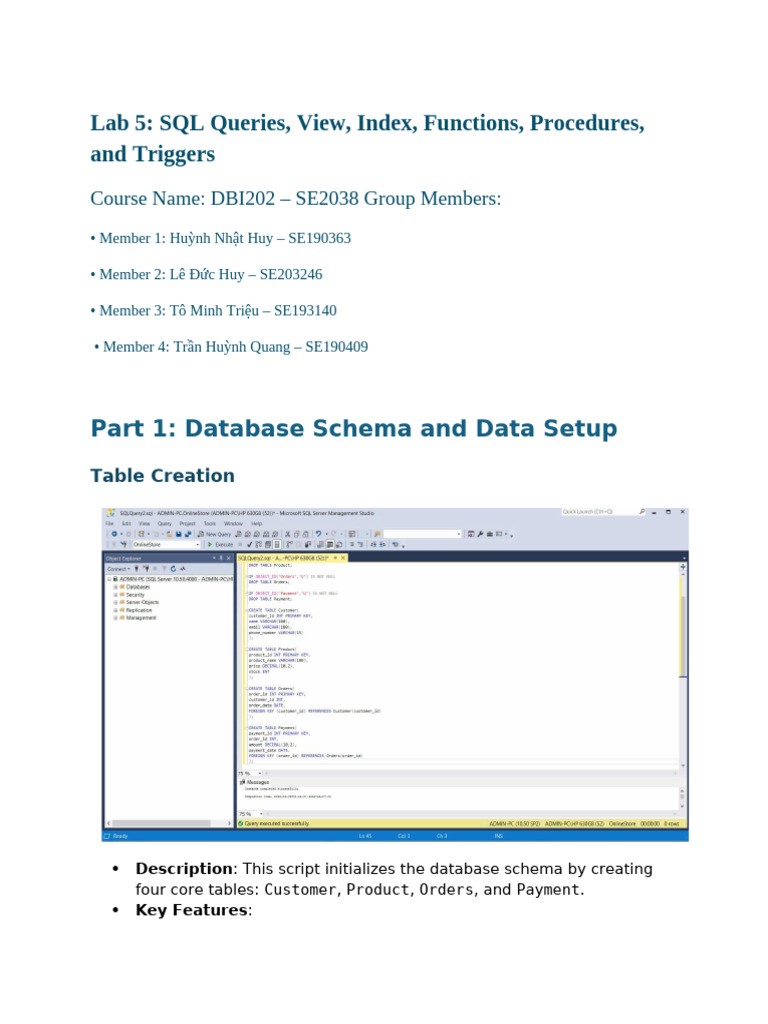Image resolution: width=768 pixels, height=1024 pixels.
Task: Open the Window menu
Action: pos(233,523)
